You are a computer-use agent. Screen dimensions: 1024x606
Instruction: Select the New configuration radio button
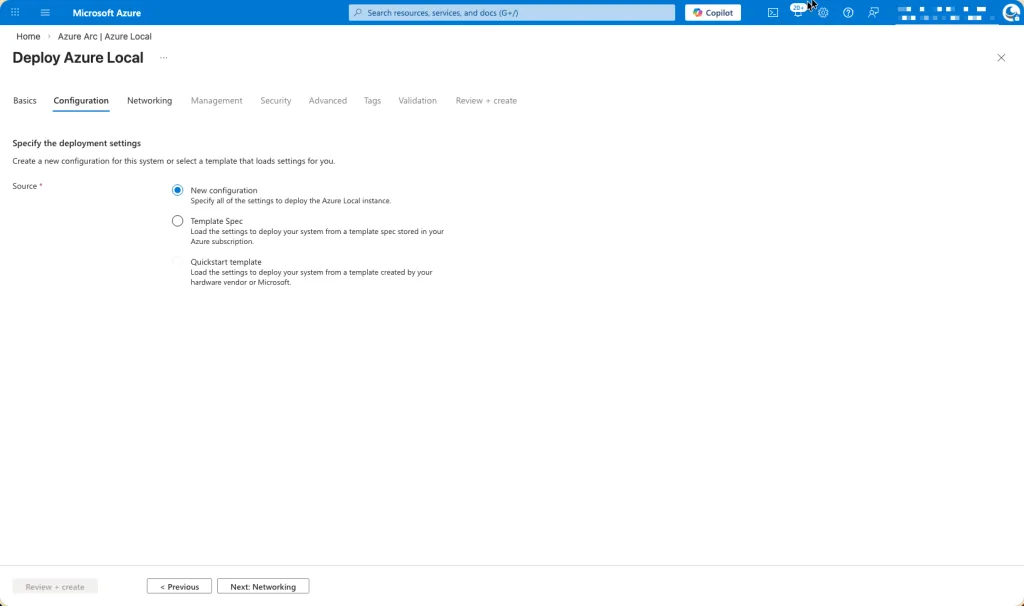tap(178, 190)
